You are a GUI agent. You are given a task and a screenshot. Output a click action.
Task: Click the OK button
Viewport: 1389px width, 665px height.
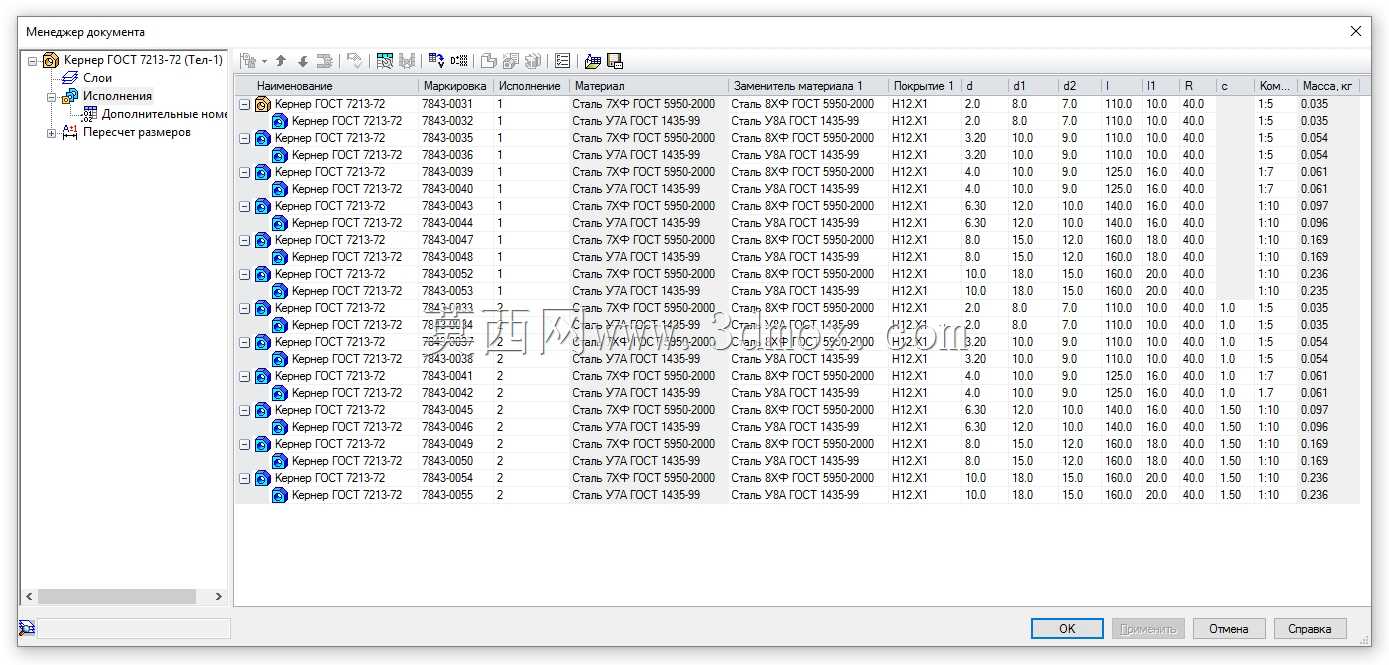point(1067,628)
